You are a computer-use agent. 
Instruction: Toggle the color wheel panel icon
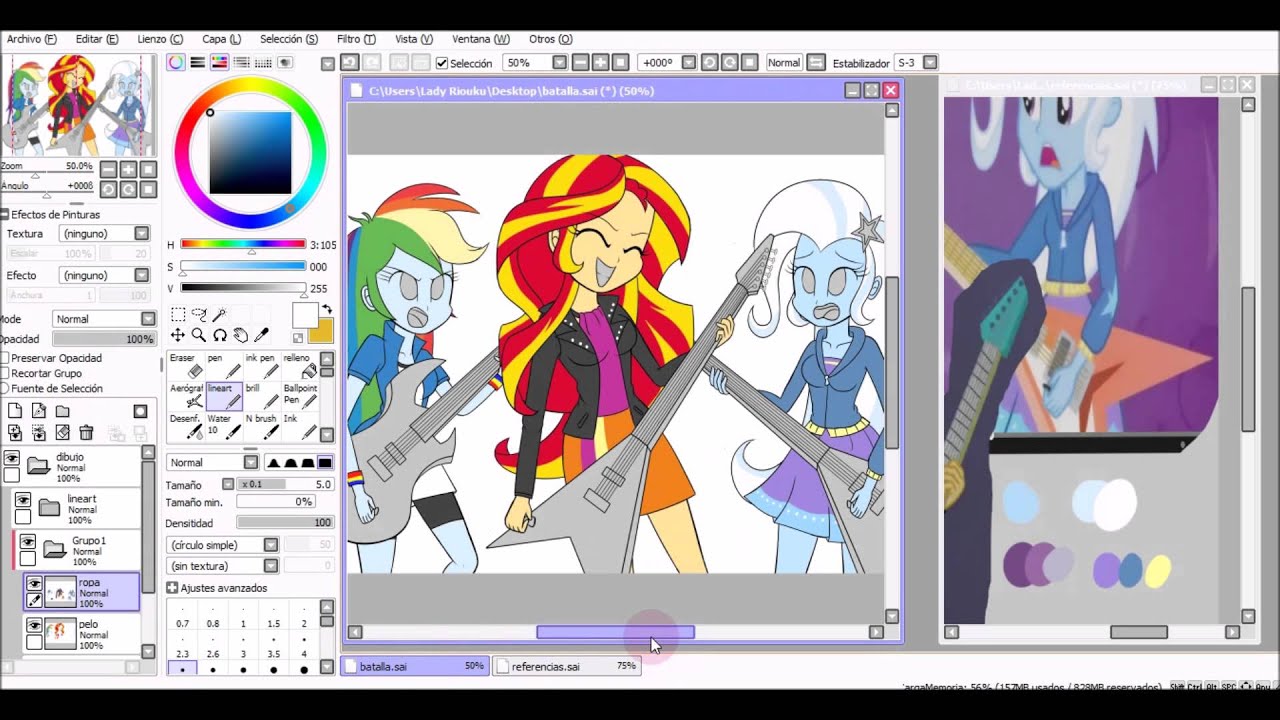point(176,62)
